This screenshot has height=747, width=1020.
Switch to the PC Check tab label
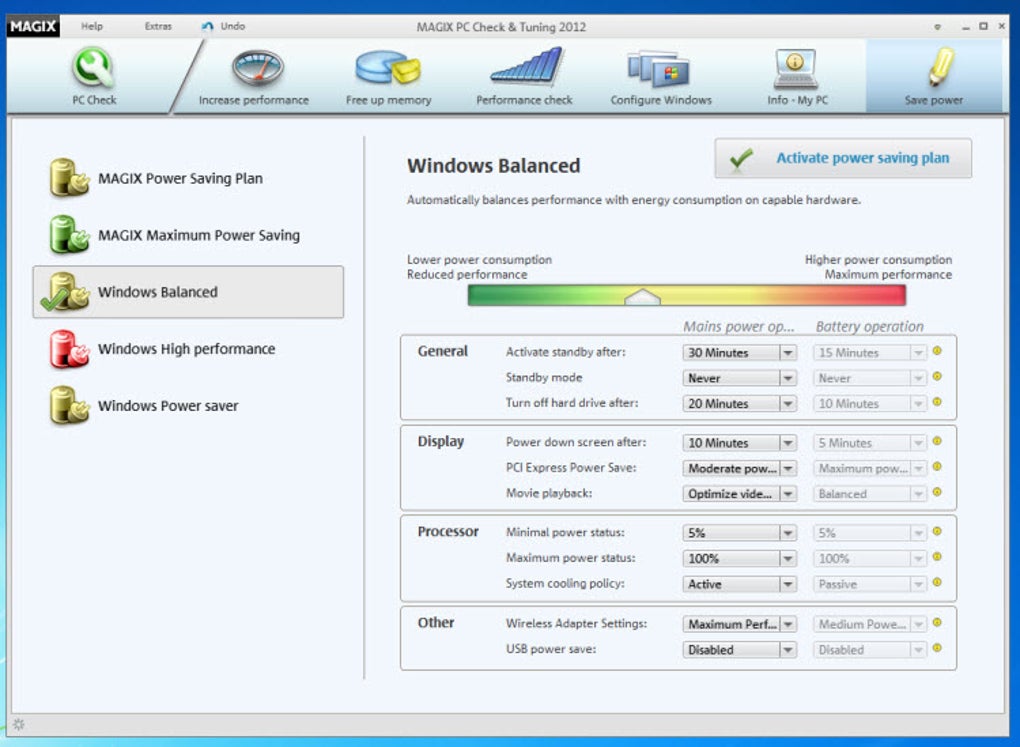click(x=94, y=100)
